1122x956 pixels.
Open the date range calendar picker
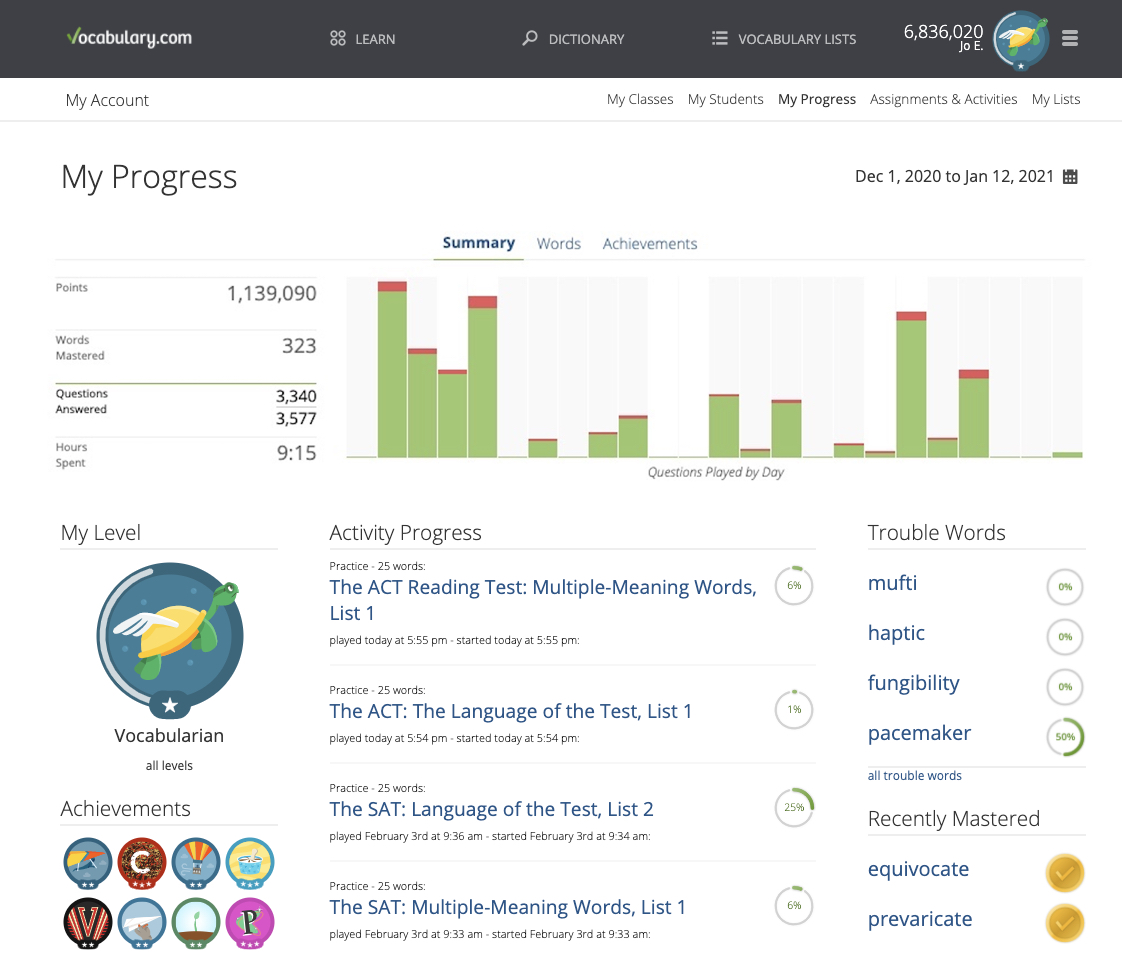click(1070, 177)
